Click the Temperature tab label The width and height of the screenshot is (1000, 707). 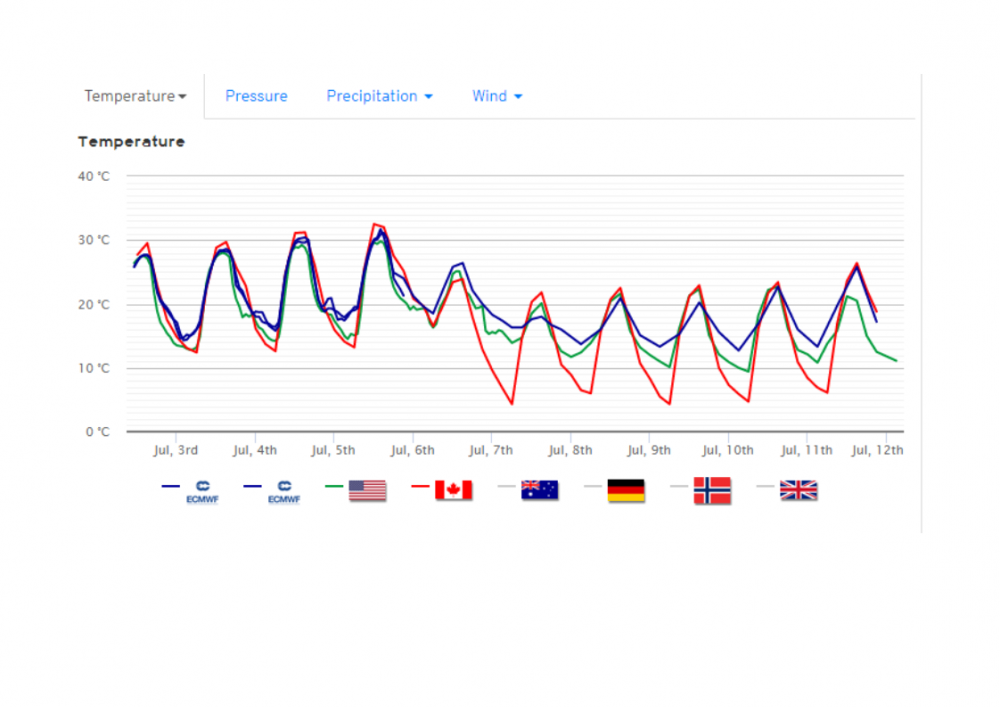(129, 96)
